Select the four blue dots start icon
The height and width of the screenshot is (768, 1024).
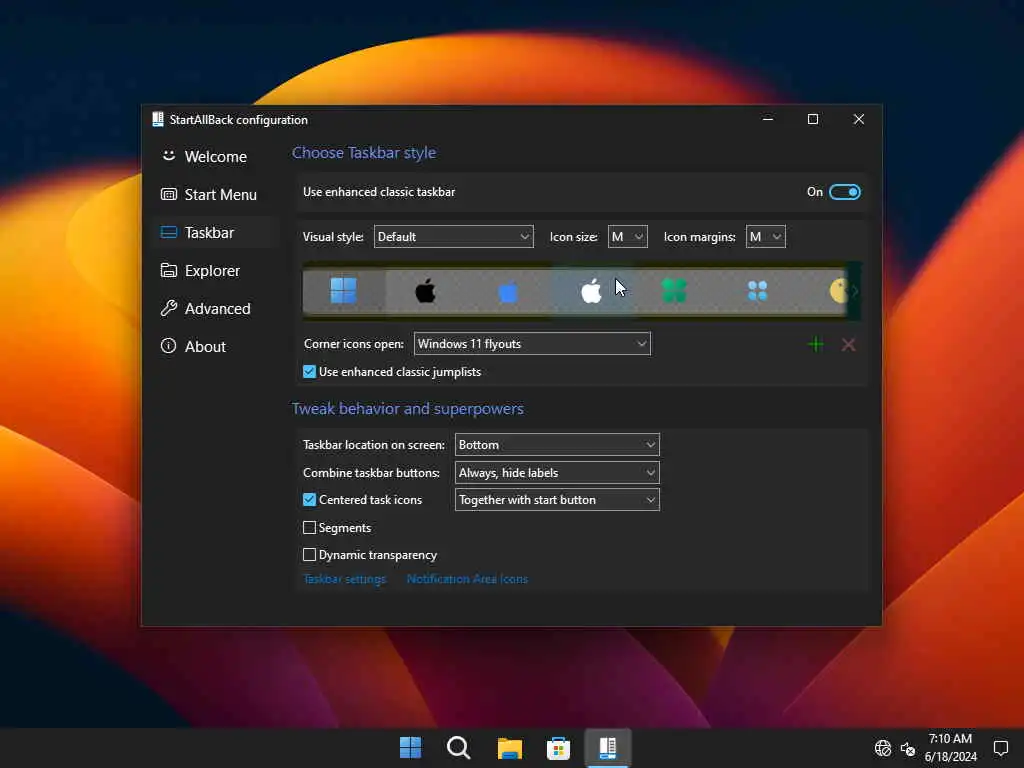757,291
